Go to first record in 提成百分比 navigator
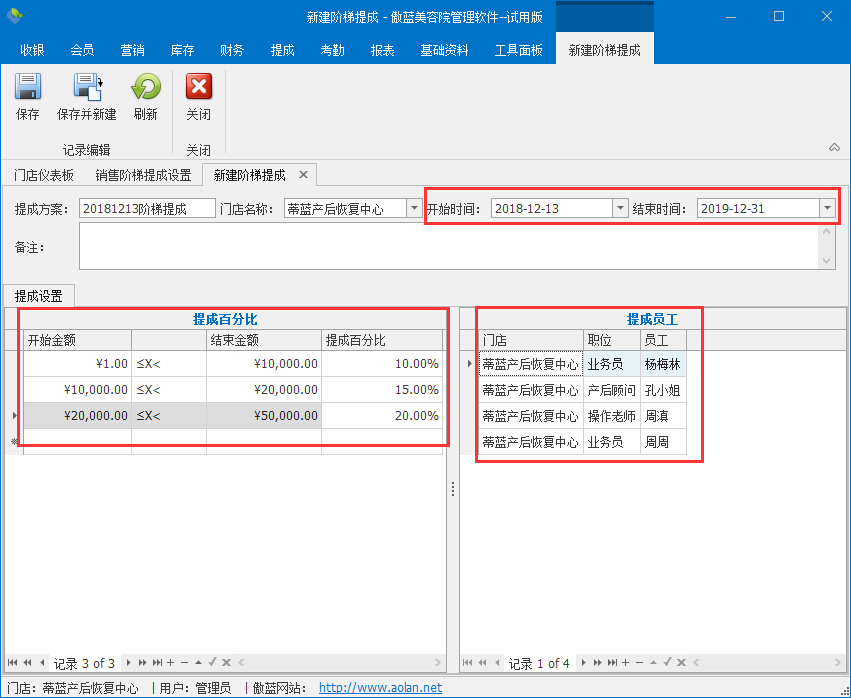The height and width of the screenshot is (698, 851). [12, 663]
